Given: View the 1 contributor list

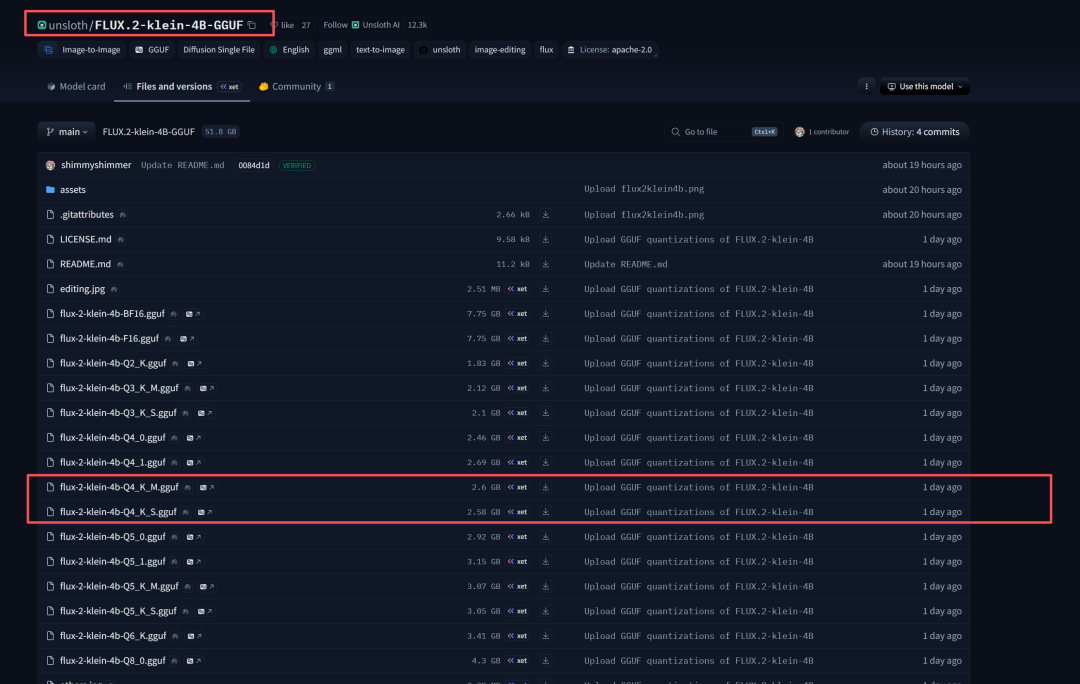Looking at the screenshot, I should [x=822, y=132].
